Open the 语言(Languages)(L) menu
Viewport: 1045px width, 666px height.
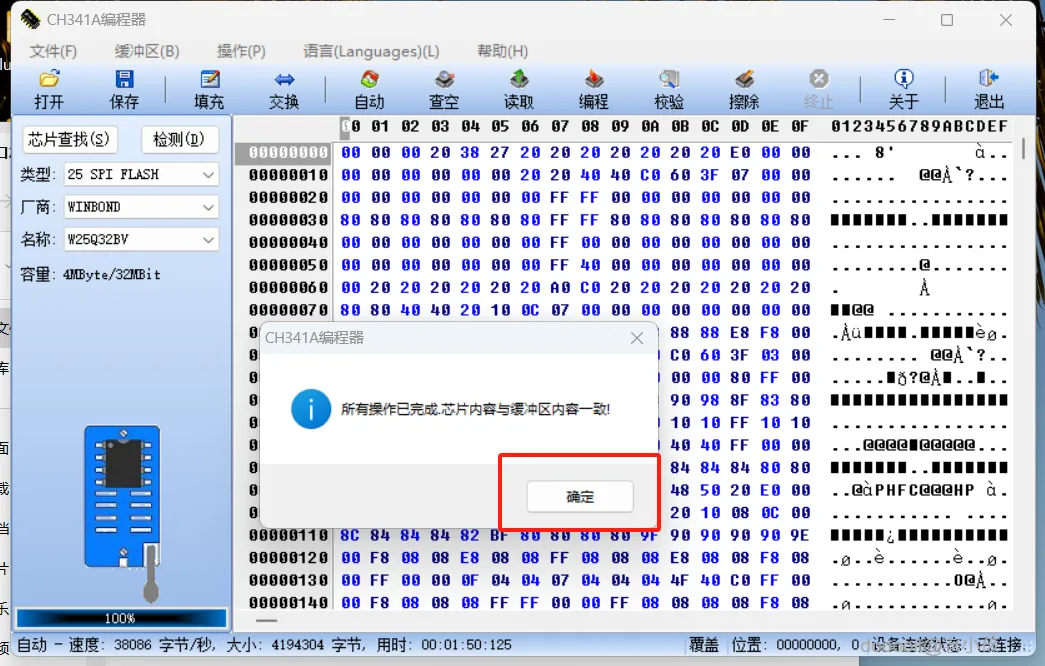click(x=371, y=51)
